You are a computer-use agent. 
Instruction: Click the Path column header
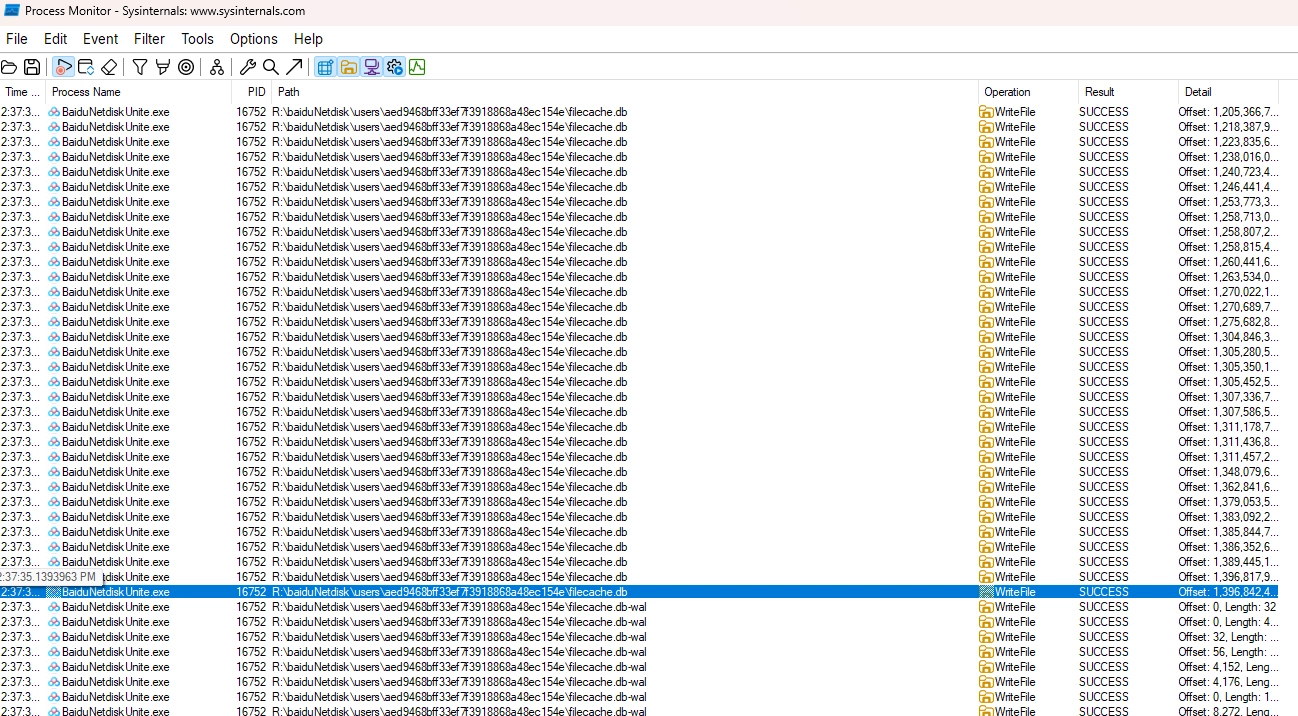625,92
